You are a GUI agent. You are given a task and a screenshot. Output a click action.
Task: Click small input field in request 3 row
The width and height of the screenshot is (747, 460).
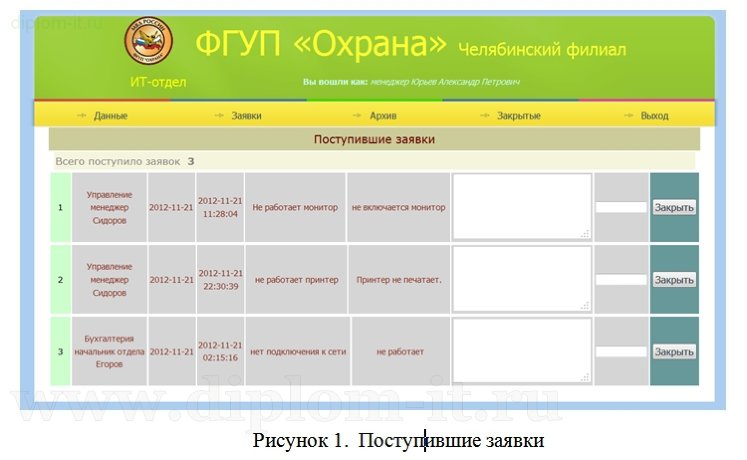tap(621, 351)
